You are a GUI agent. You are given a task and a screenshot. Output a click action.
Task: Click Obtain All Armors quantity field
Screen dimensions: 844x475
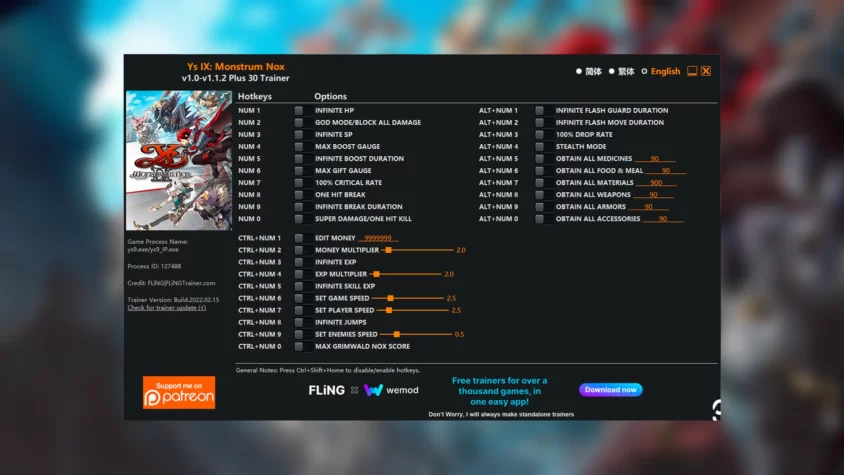[649, 207]
